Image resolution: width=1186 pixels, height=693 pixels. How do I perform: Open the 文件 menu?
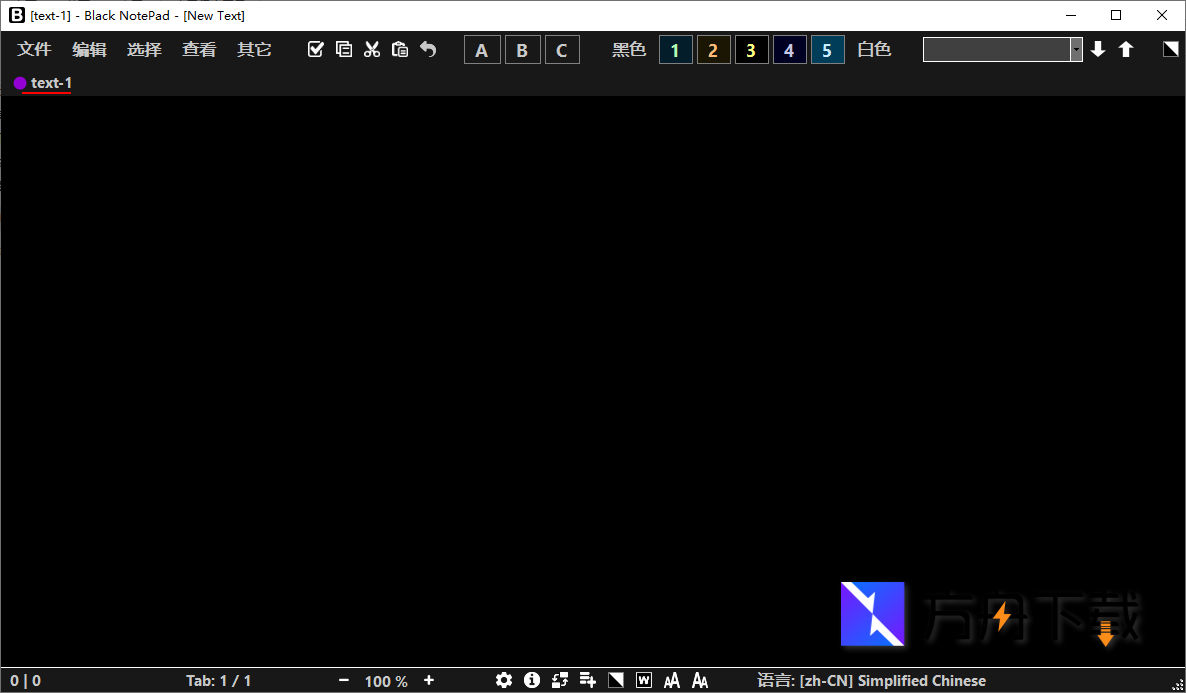tap(33, 49)
